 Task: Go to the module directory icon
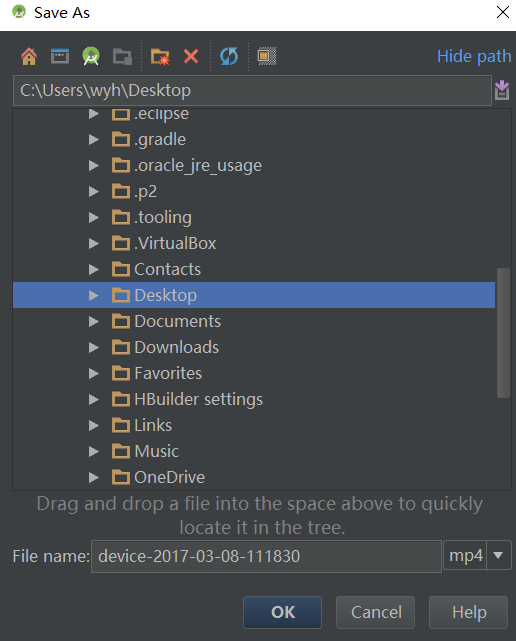[122, 56]
